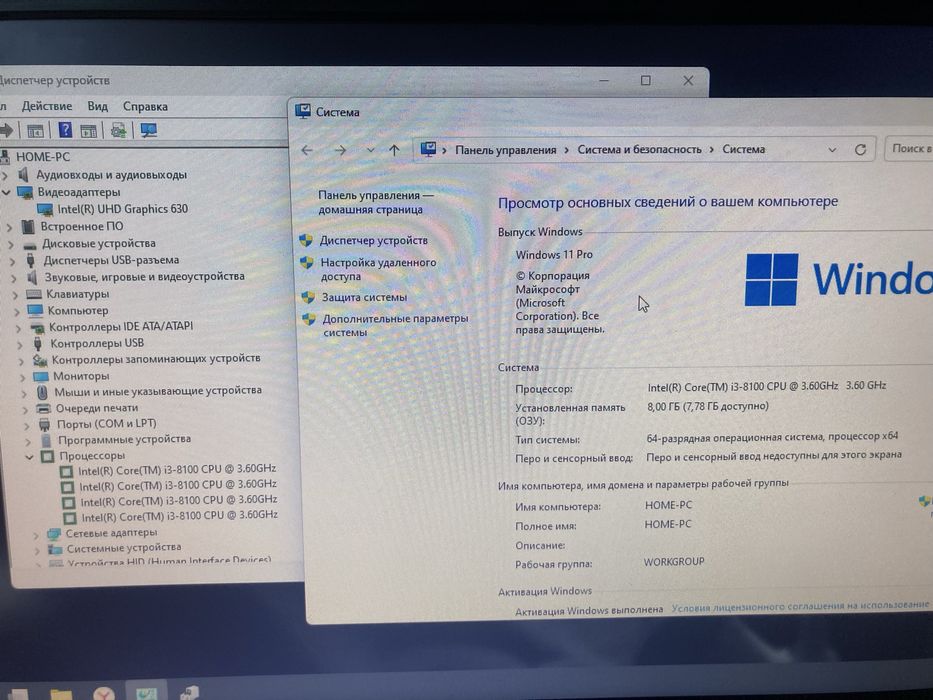Click the shield icon beside Защита системы
Screen dimensions: 933x700
coord(308,297)
